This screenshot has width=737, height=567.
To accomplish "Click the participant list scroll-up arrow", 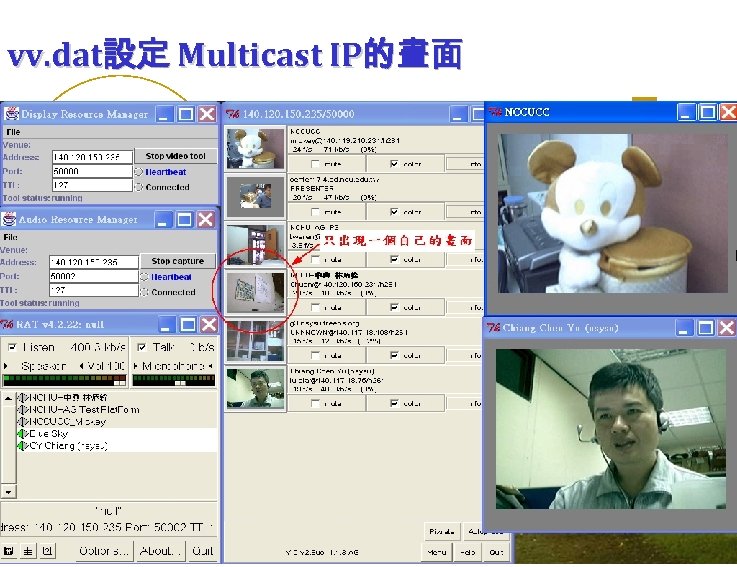I will point(8,398).
